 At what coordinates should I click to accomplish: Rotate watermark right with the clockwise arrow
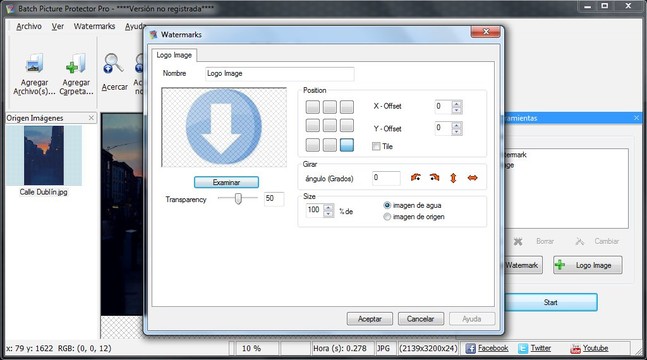click(x=434, y=178)
